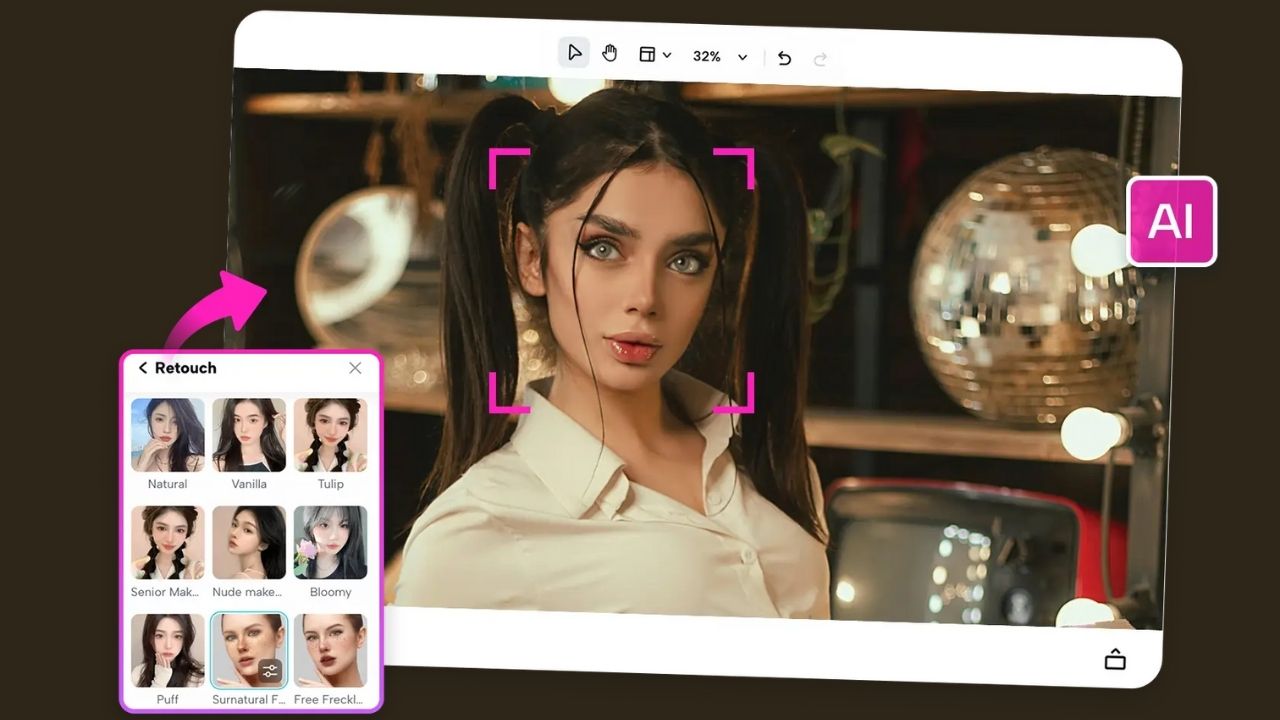This screenshot has height=720, width=1280.
Task: Click the AI badge on the right
Action: [x=1171, y=221]
